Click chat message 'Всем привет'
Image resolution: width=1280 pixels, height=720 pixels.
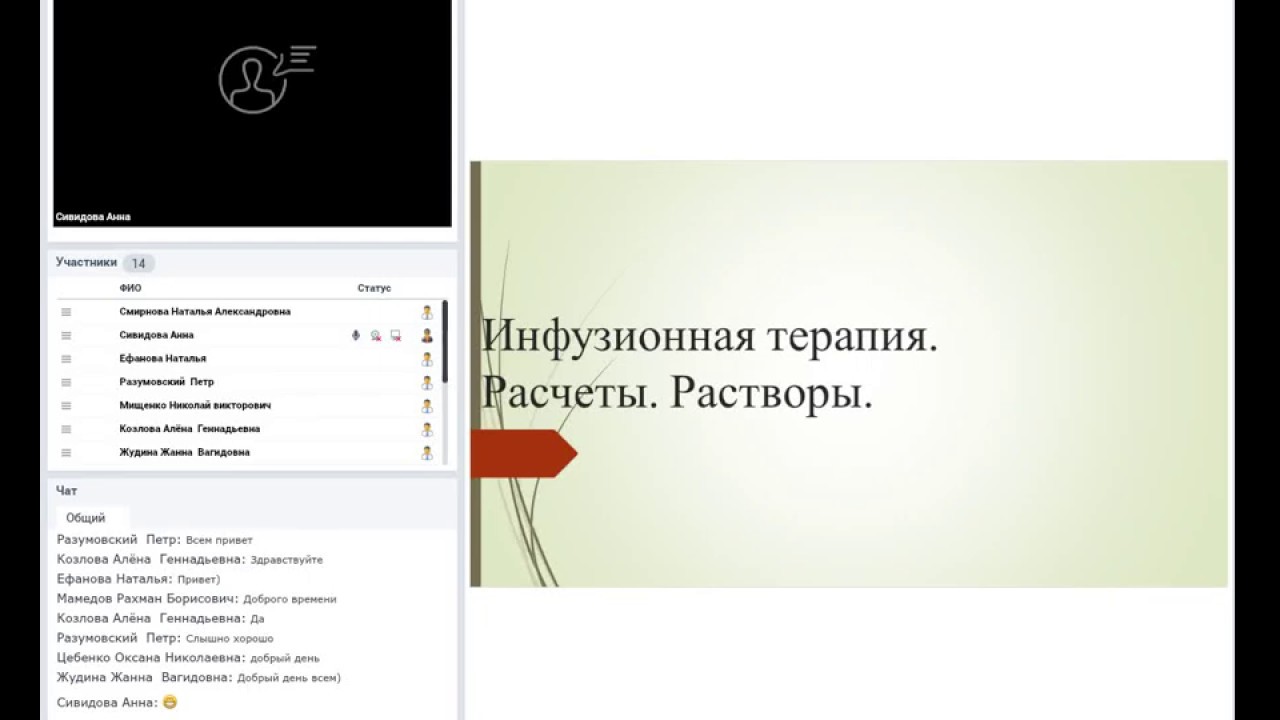coord(219,540)
